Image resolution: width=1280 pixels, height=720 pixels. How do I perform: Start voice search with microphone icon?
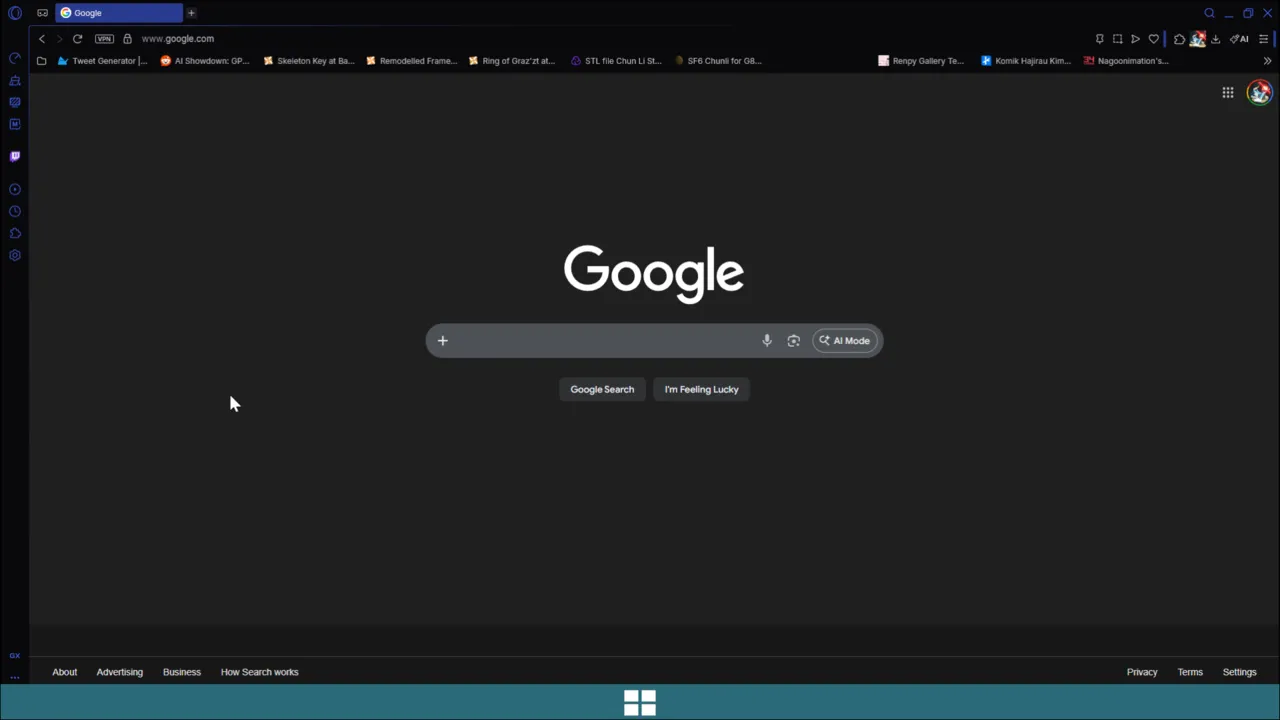click(x=767, y=341)
